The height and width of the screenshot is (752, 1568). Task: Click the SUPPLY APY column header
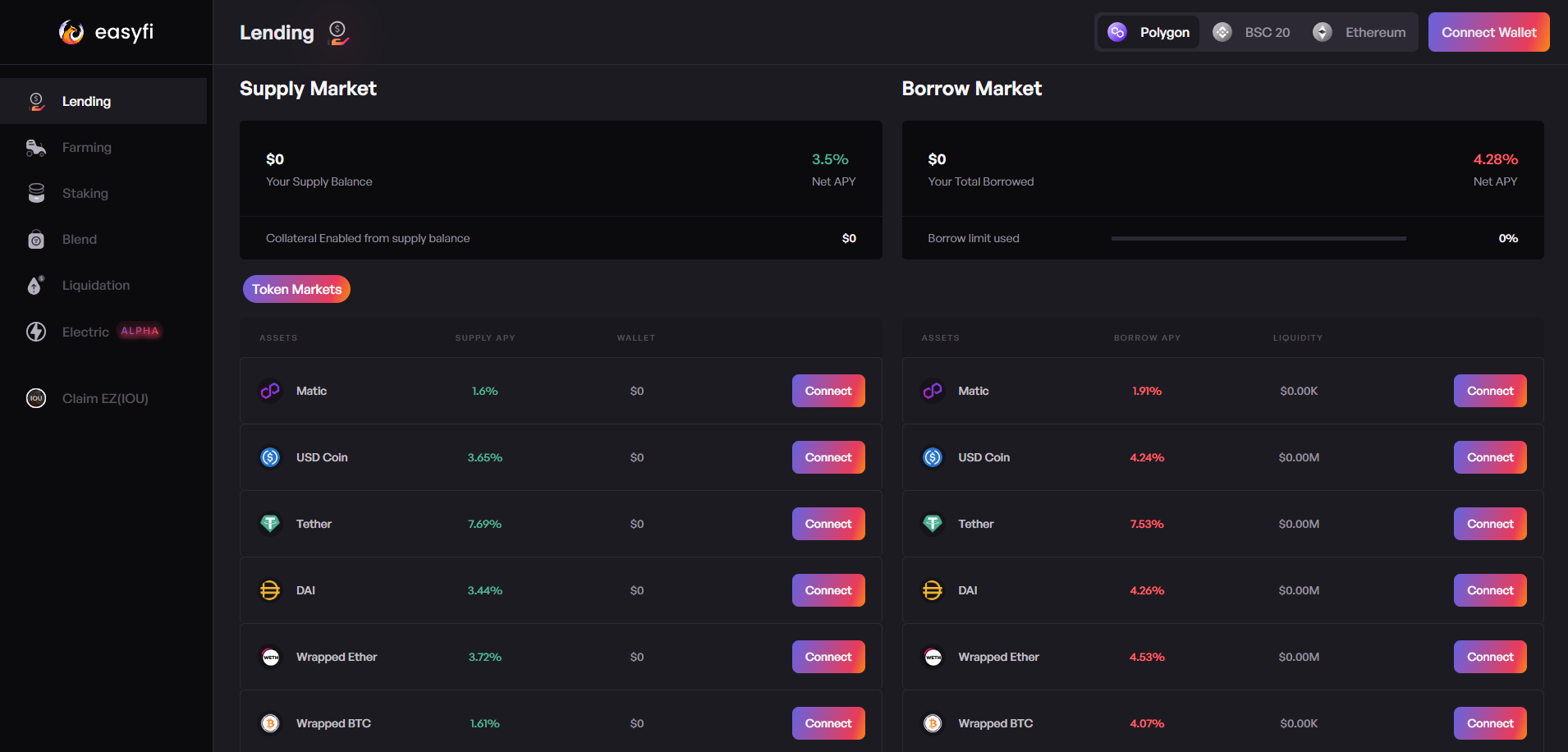[x=485, y=337]
